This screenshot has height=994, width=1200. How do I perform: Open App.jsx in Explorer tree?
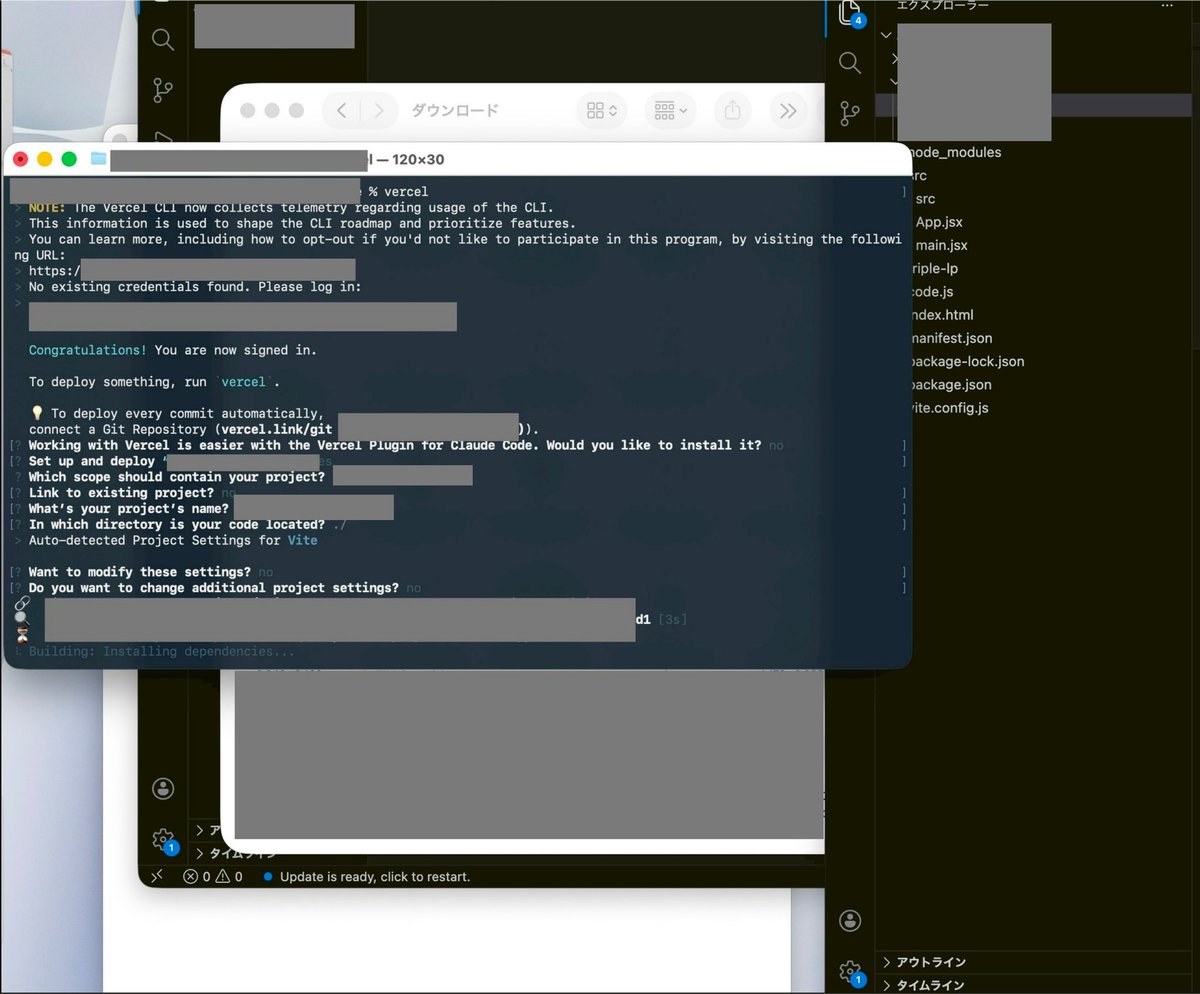coord(939,222)
